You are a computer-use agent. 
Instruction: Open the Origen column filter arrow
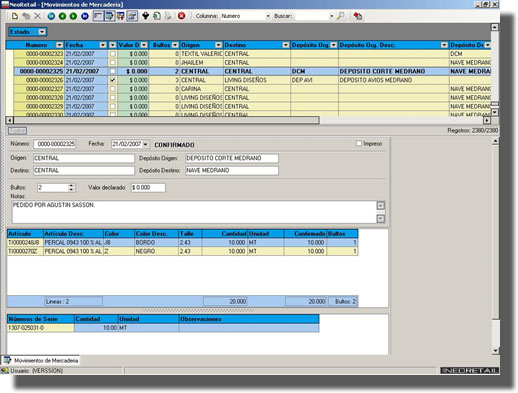click(218, 45)
